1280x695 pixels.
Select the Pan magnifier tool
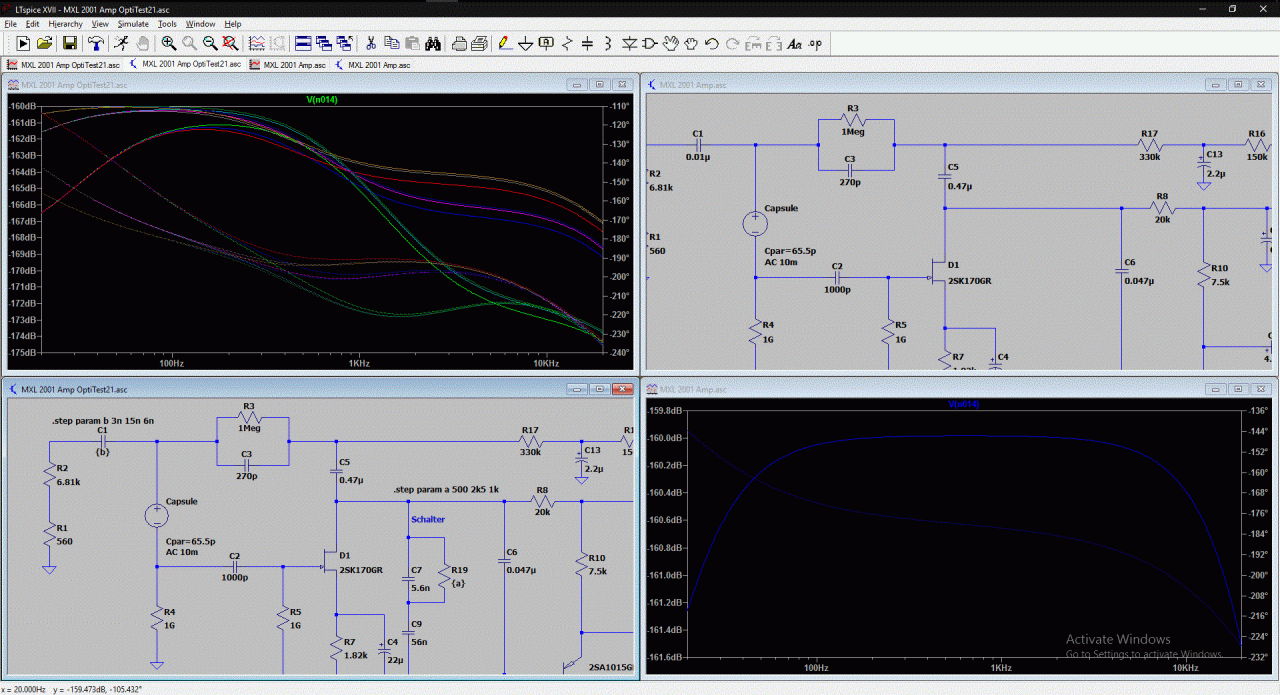[x=189, y=43]
